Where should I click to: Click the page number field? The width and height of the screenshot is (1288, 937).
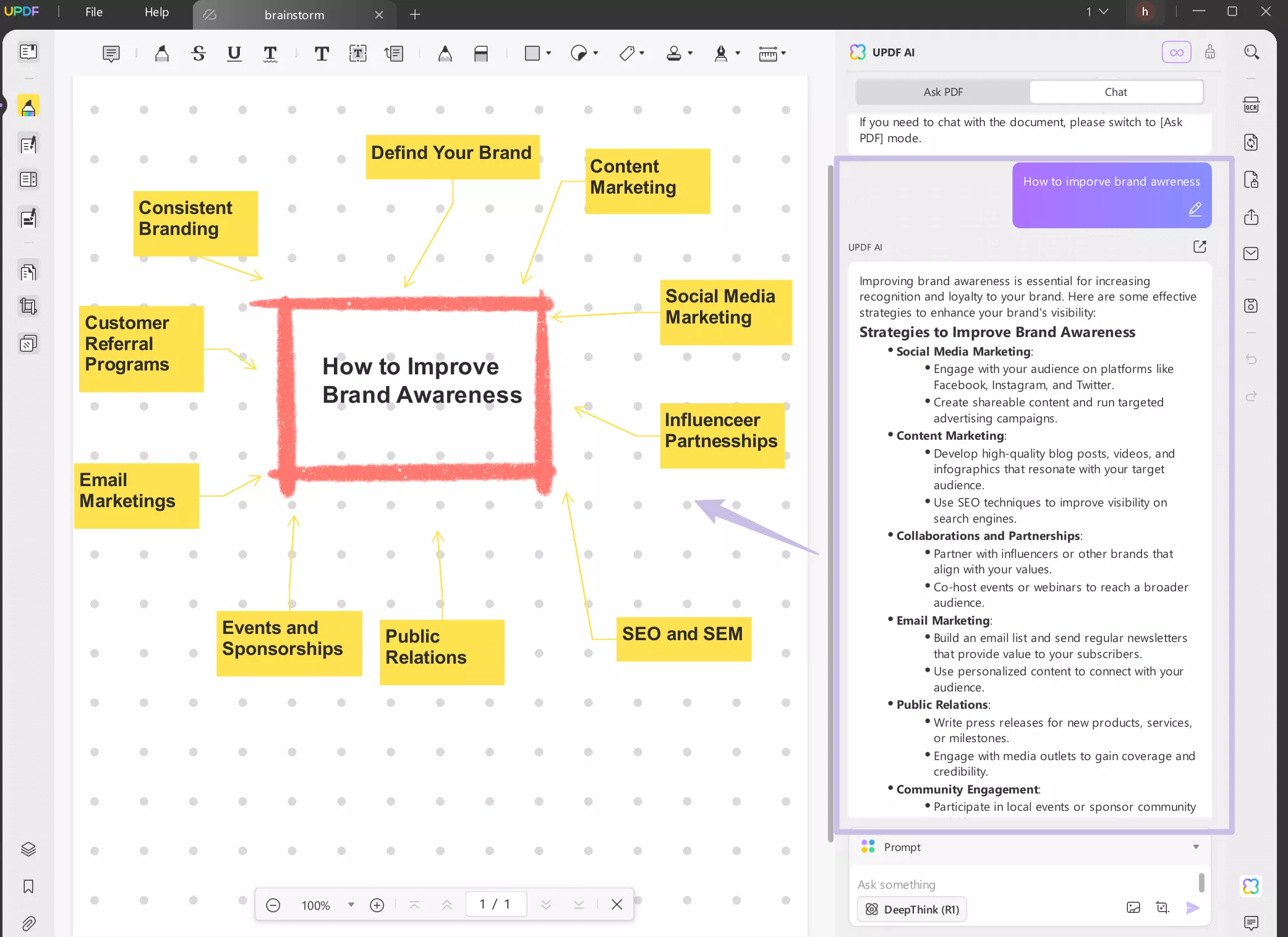tap(496, 904)
